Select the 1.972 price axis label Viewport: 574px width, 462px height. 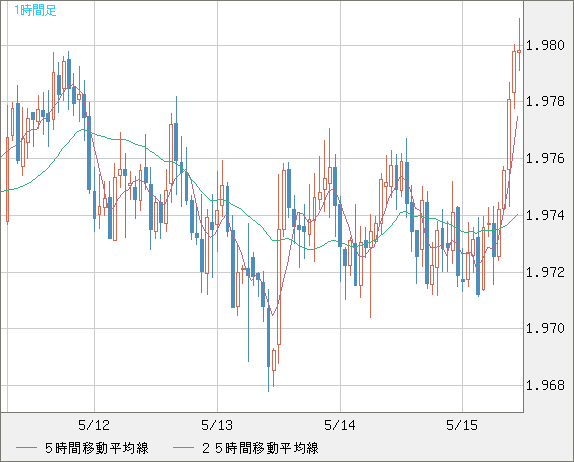click(x=545, y=272)
